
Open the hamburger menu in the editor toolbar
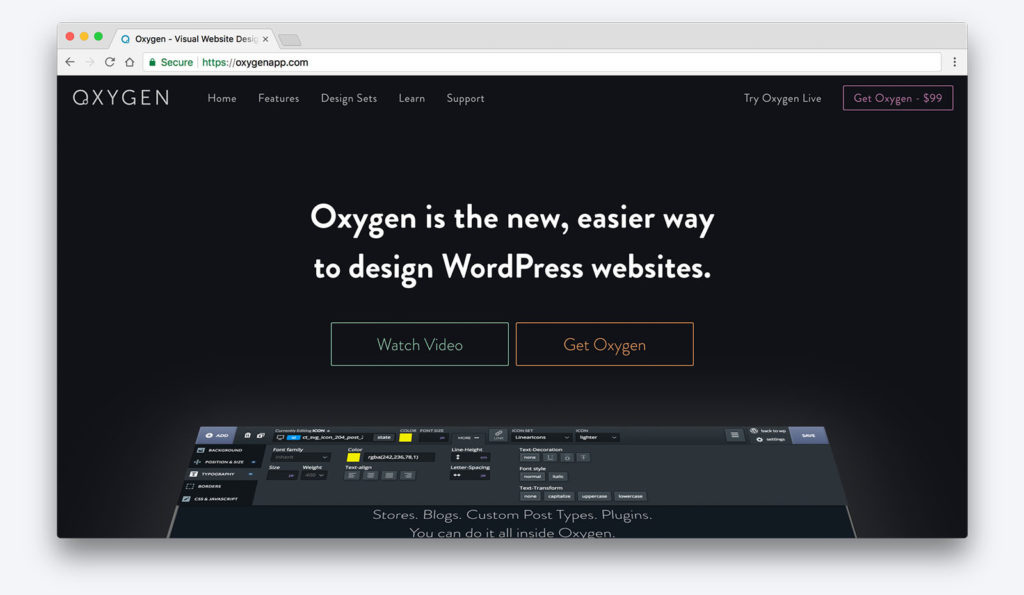733,435
